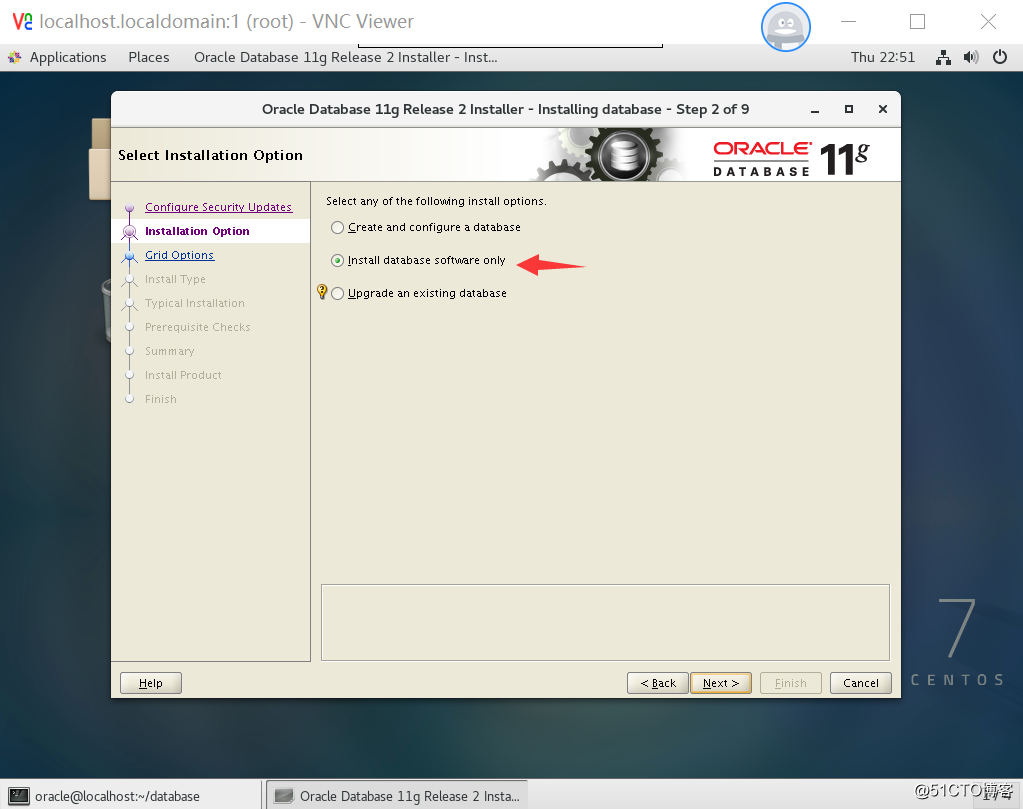Click the Back button
This screenshot has width=1023, height=809.
(658, 683)
